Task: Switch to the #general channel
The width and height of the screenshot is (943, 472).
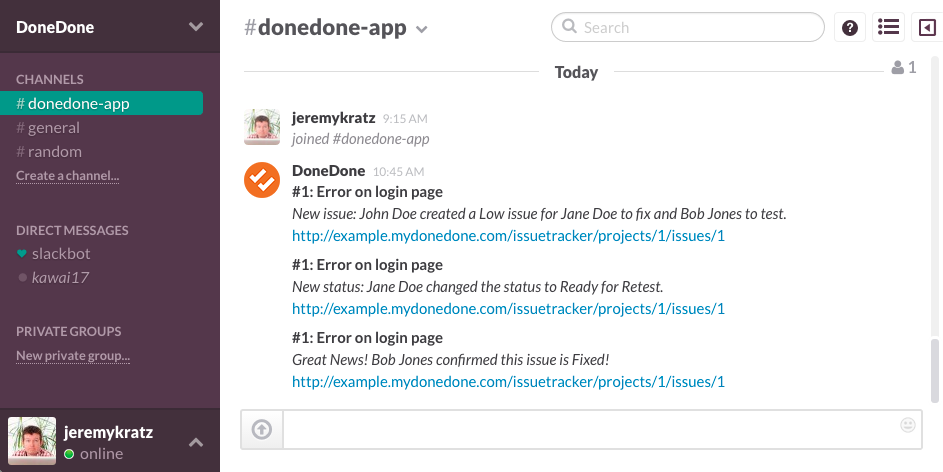Action: pos(48,127)
